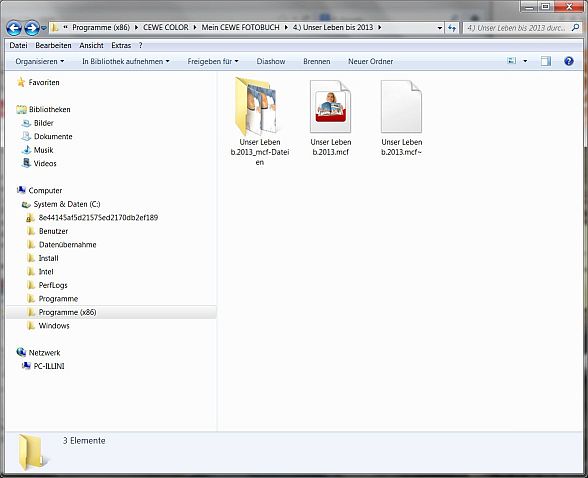The width and height of the screenshot is (588, 478).
Task: Select the Unser Leben b.2013.mcf file
Action: coord(330,118)
